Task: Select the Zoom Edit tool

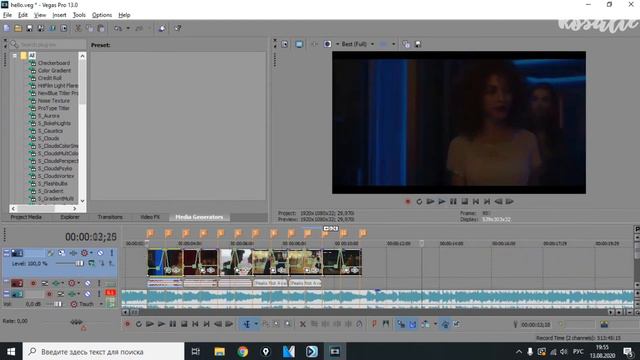Action: [x=288, y=324]
